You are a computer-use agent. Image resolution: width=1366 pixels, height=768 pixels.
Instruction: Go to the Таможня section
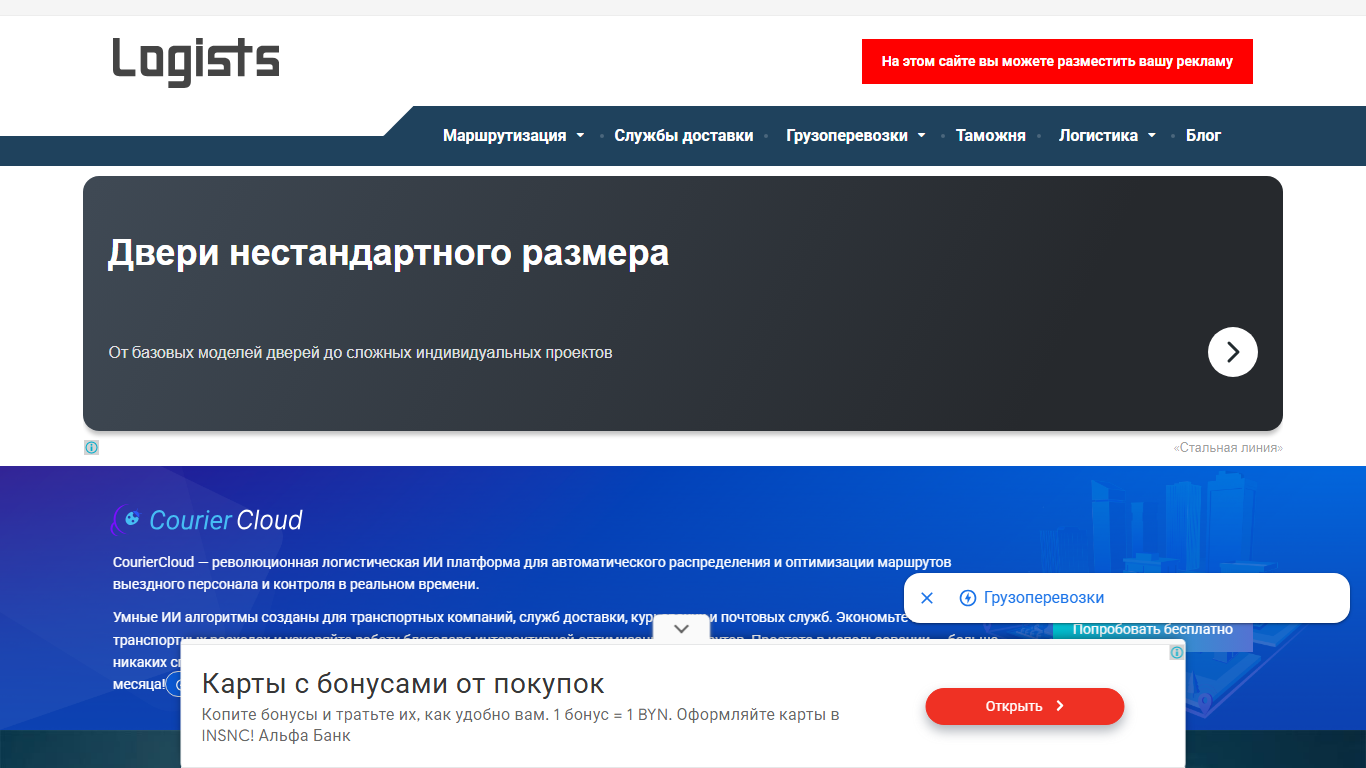990,136
